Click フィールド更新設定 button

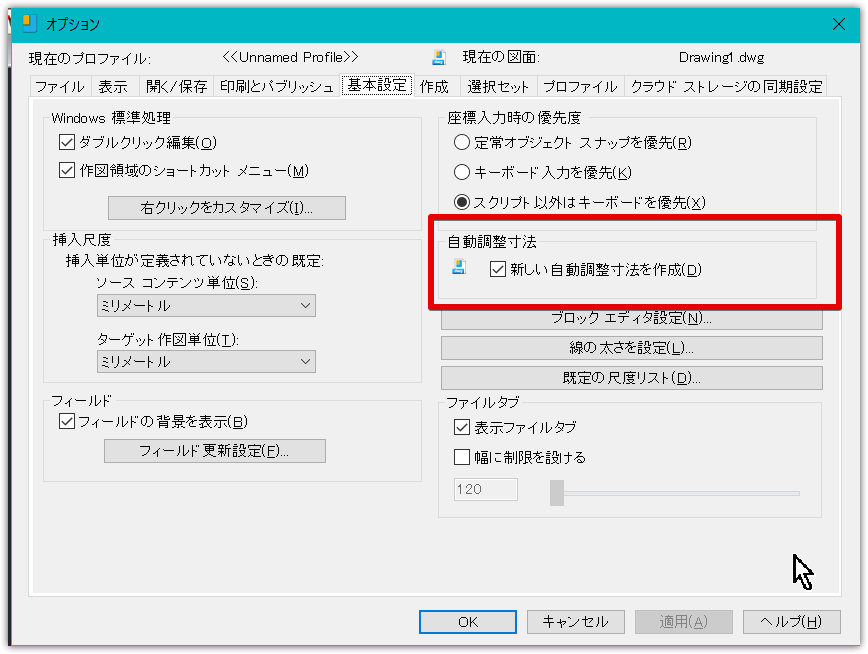point(215,451)
